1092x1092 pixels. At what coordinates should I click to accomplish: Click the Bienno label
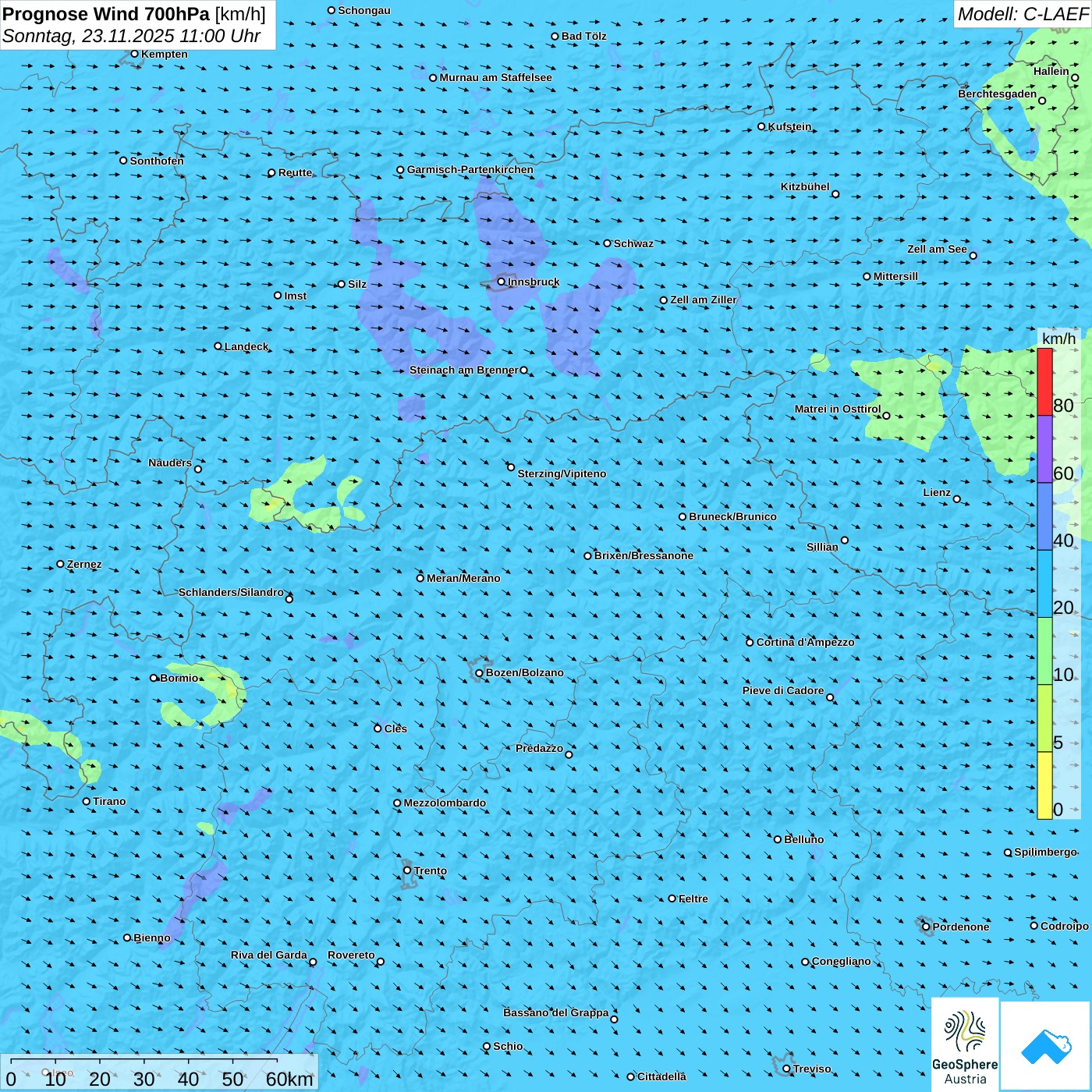point(152,938)
